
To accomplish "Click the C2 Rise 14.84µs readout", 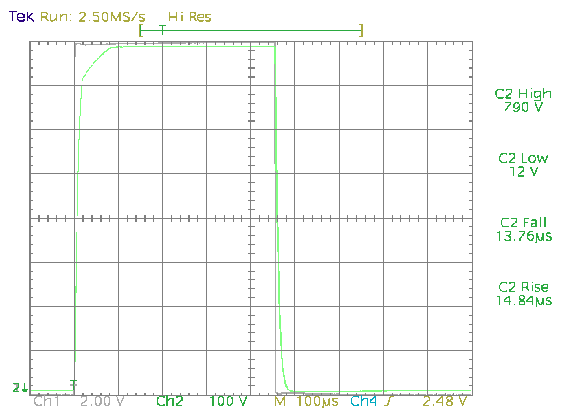I will (524, 294).
